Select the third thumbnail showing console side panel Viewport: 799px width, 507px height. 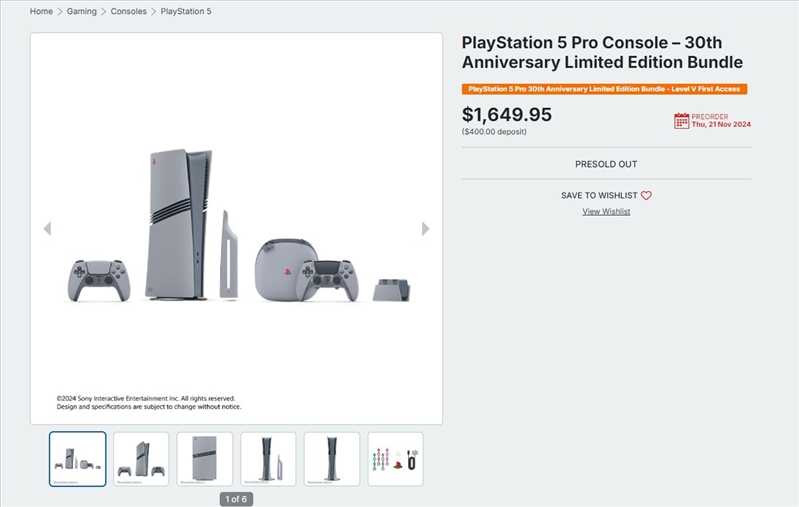[x=205, y=459]
